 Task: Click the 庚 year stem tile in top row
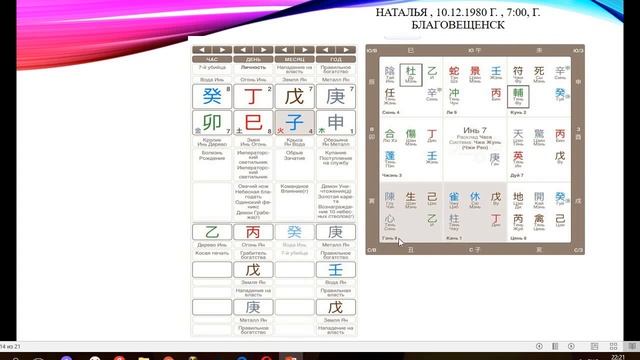(x=336, y=96)
